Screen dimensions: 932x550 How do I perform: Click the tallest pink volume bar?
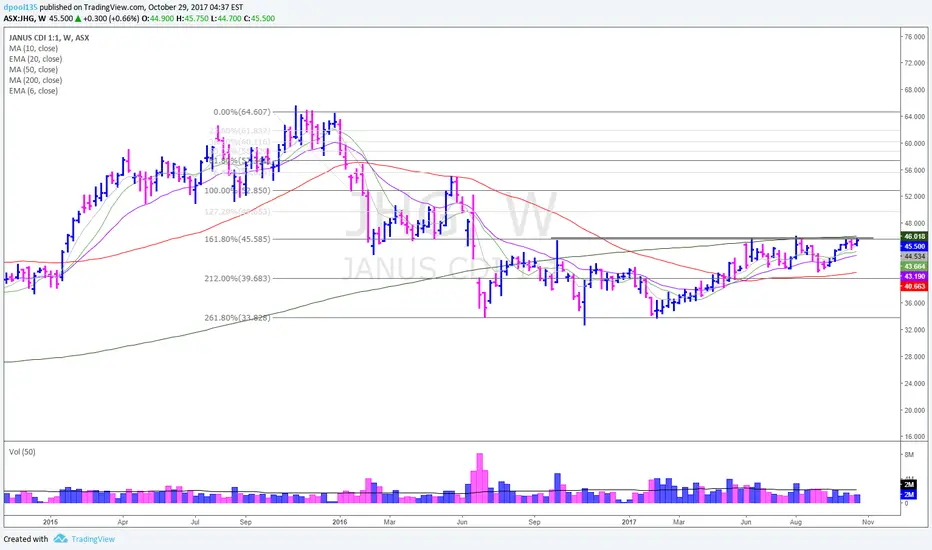[x=480, y=479]
